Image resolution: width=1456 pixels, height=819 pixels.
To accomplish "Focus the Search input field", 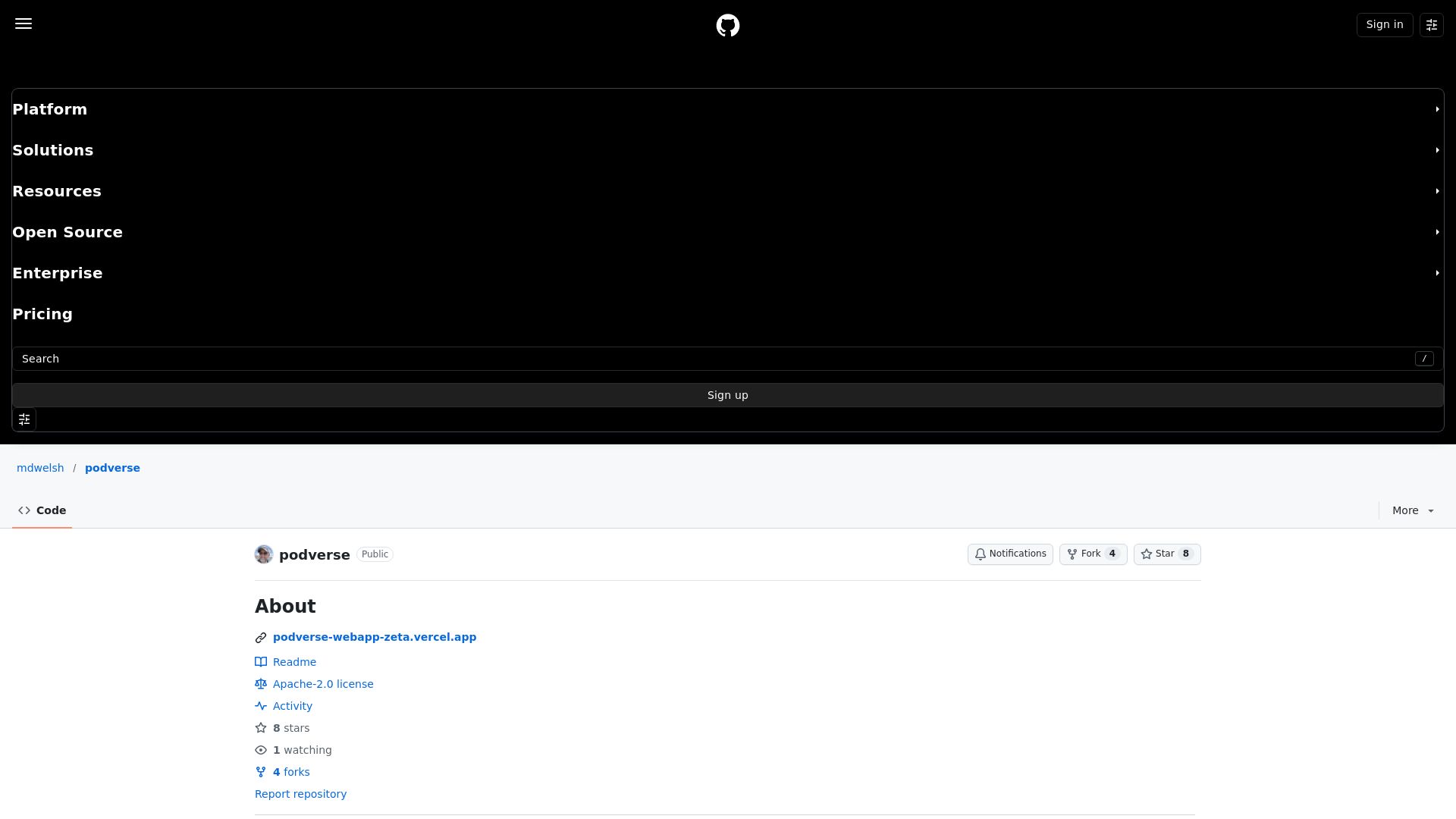I will click(728, 359).
